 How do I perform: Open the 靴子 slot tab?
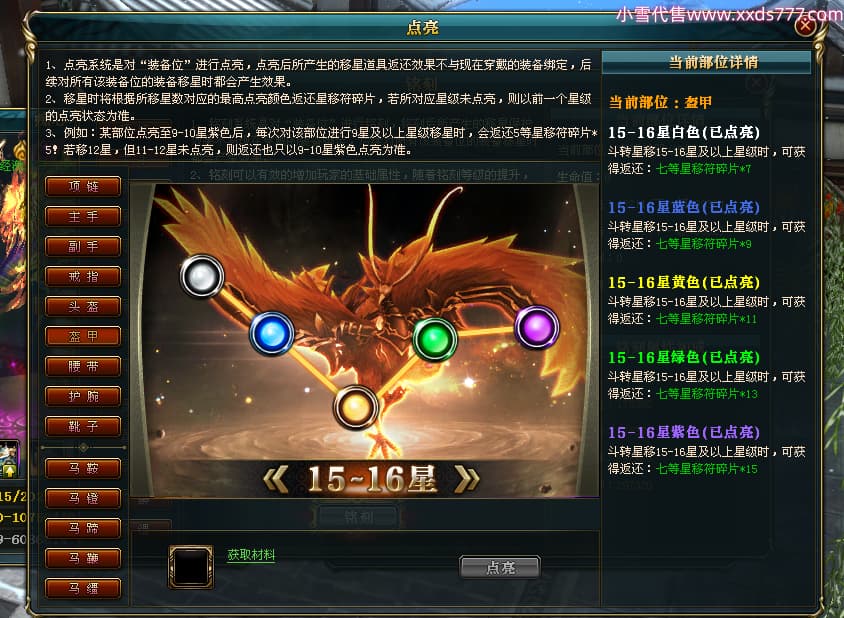tap(83, 426)
